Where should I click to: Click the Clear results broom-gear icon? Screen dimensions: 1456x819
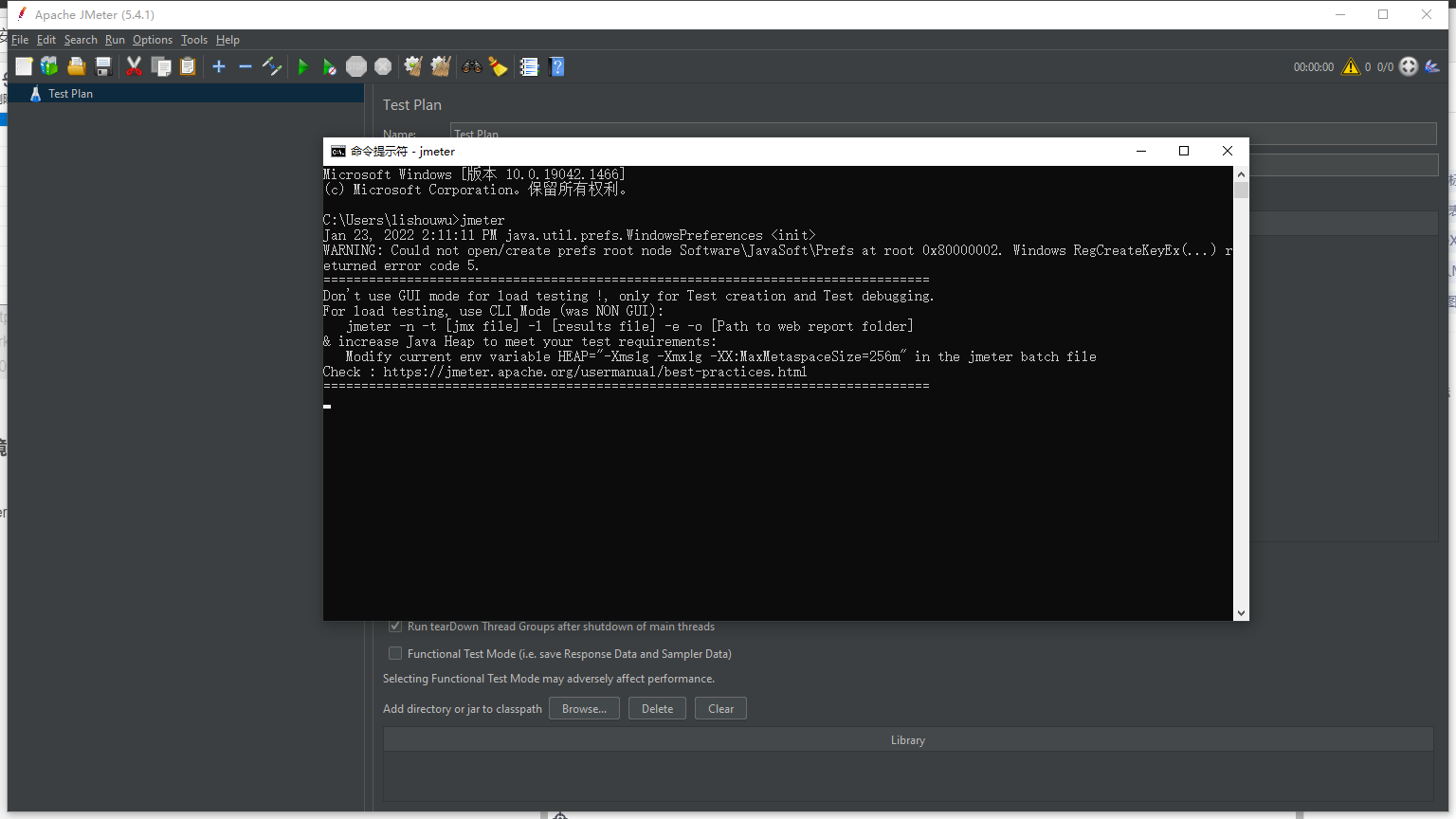coord(413,66)
